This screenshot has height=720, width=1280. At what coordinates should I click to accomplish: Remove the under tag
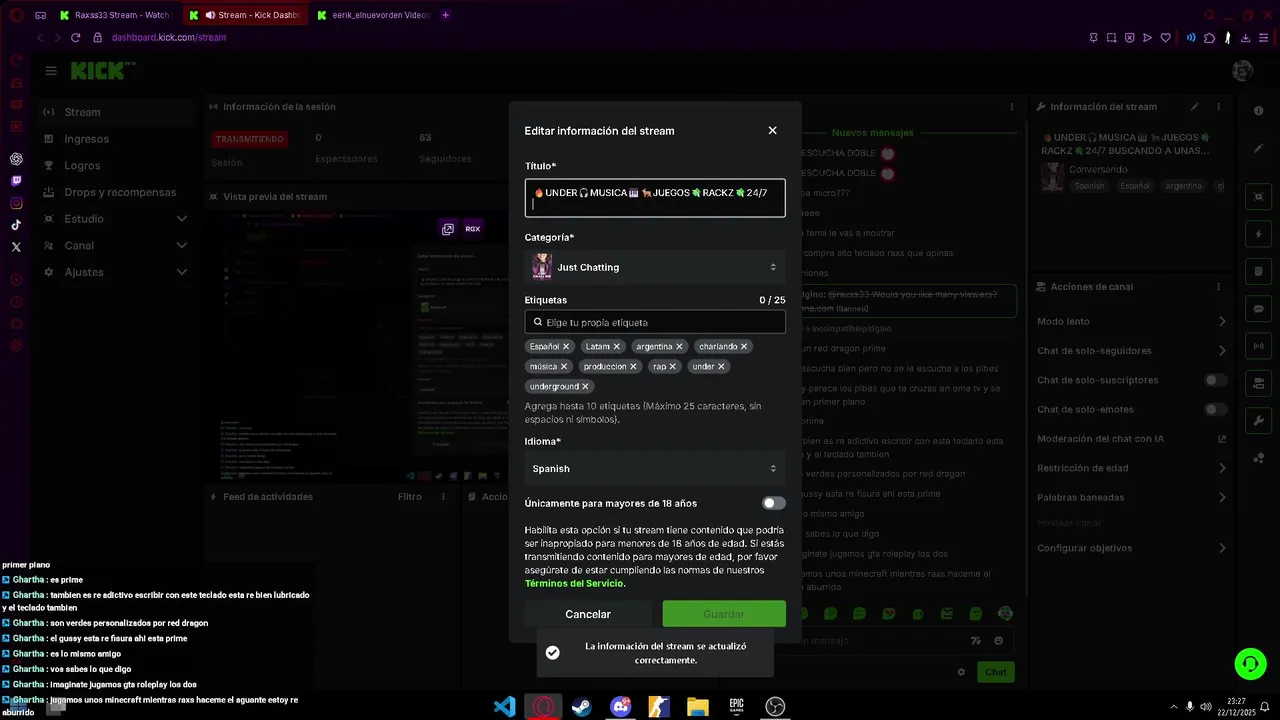point(721,366)
